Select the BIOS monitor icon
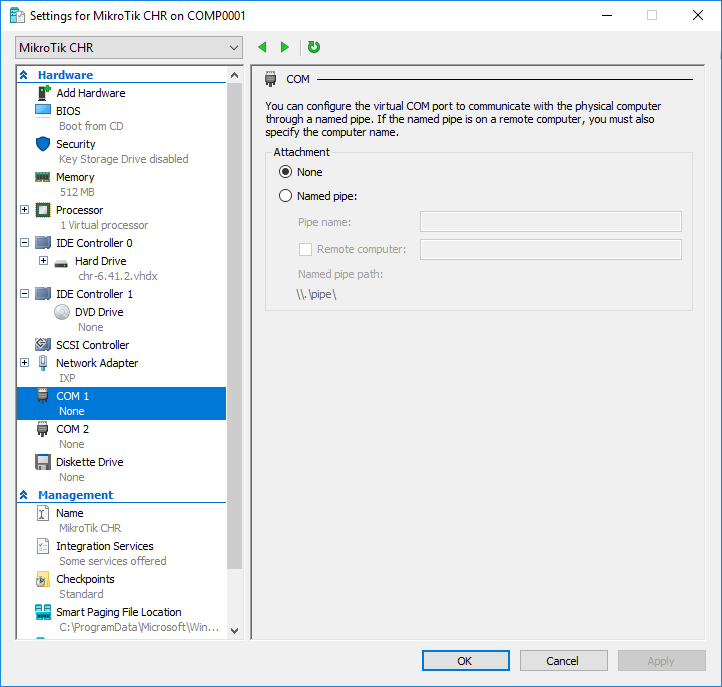Screen dimensions: 722x687 click(x=43, y=111)
